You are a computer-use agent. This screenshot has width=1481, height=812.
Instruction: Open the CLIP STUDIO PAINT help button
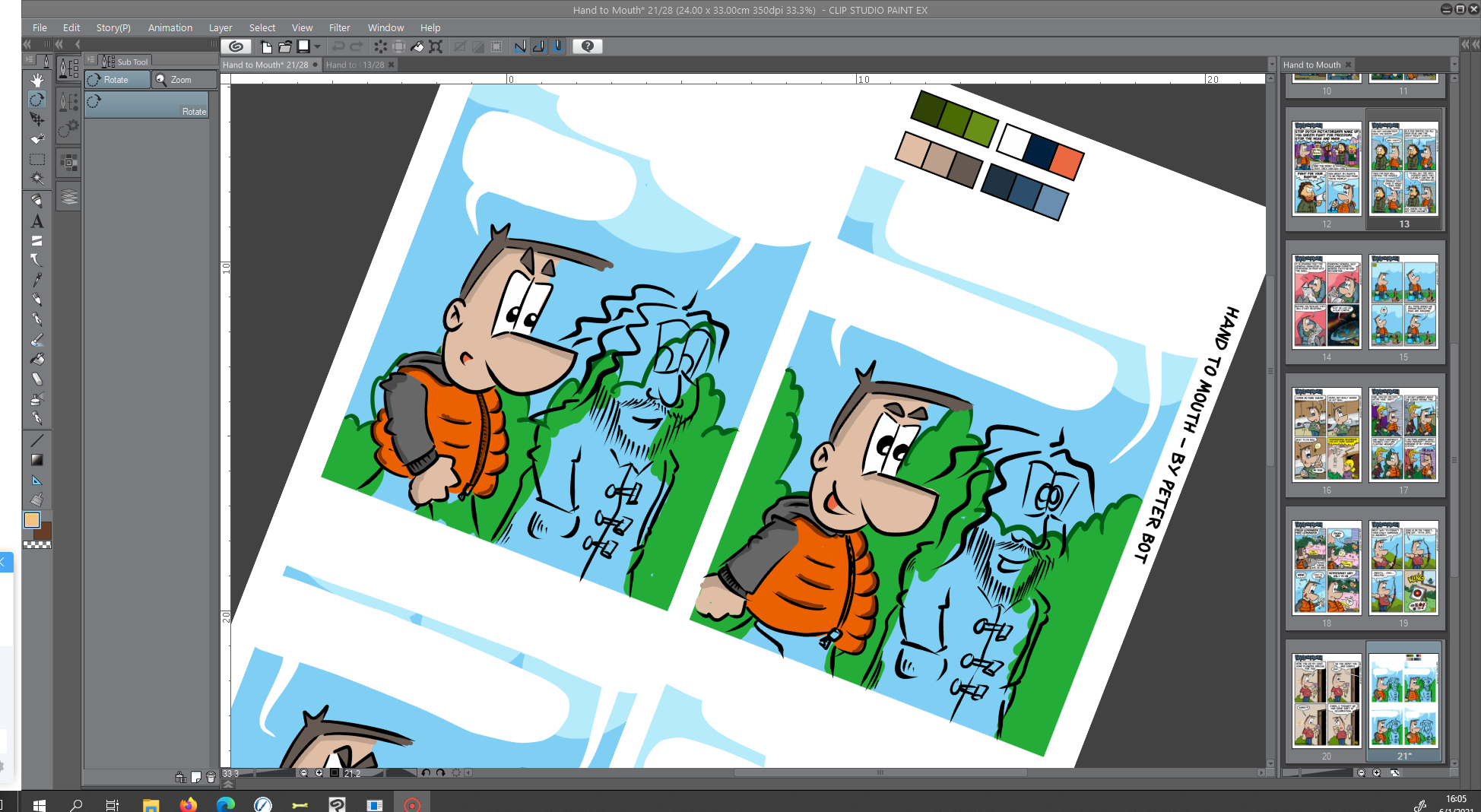(x=587, y=46)
